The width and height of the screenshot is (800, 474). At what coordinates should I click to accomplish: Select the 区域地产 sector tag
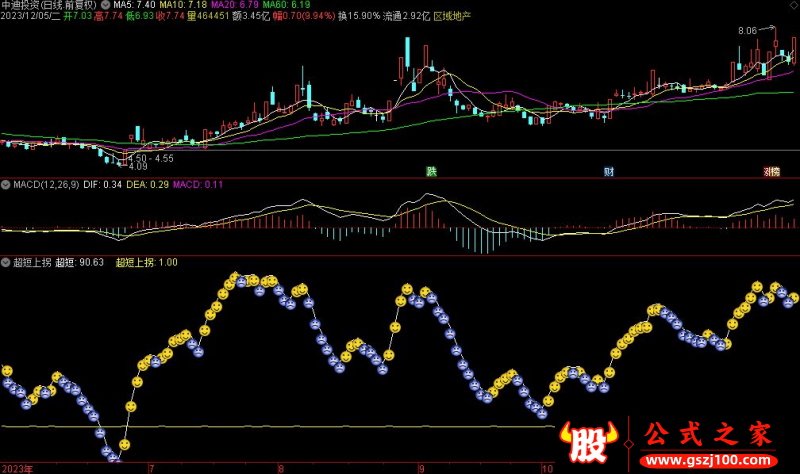452,17
